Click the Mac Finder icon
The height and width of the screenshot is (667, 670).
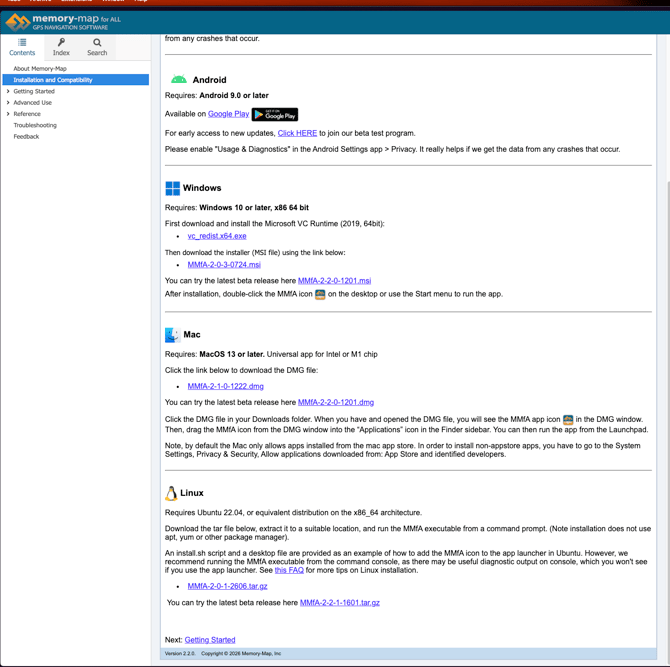coord(172,335)
